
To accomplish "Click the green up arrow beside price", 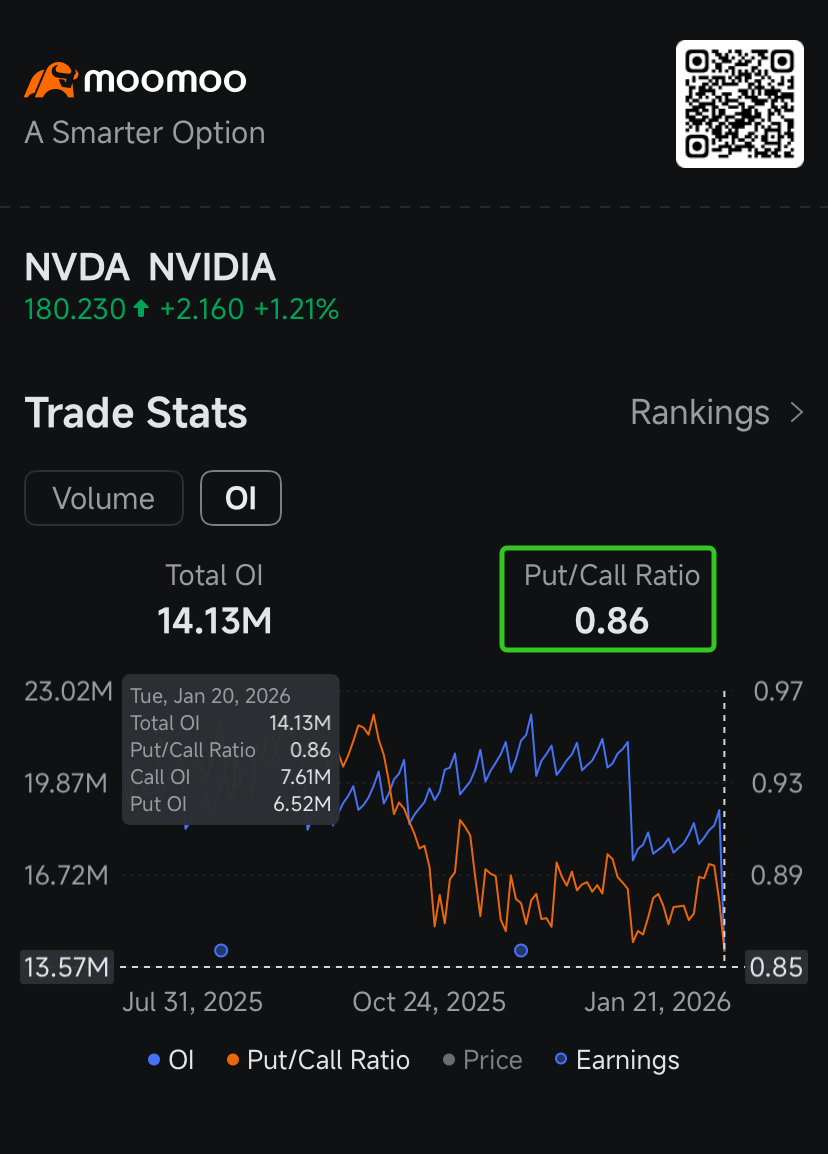I will [x=140, y=310].
